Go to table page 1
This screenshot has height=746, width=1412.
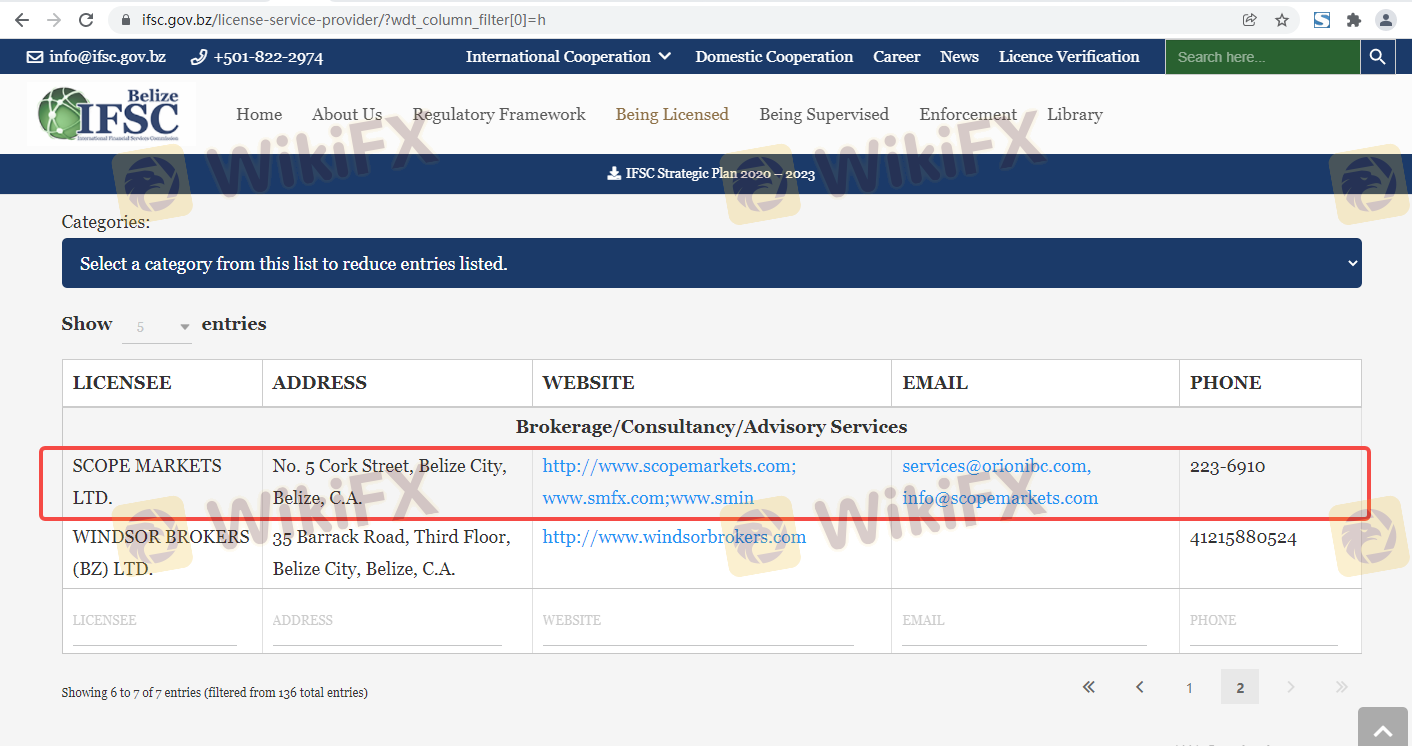click(1189, 687)
